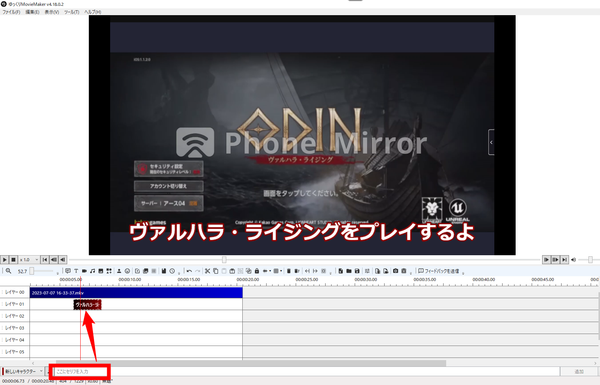Open the 表示(V) menu
The width and height of the screenshot is (600, 385).
(52, 12)
